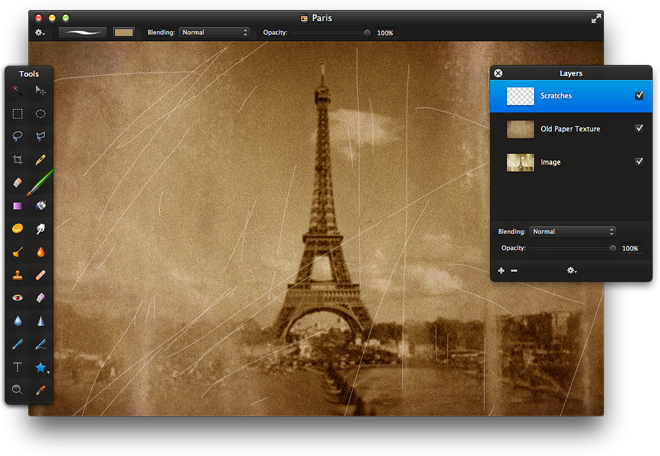Select the Gradient tool
660x456 pixels.
17,205
